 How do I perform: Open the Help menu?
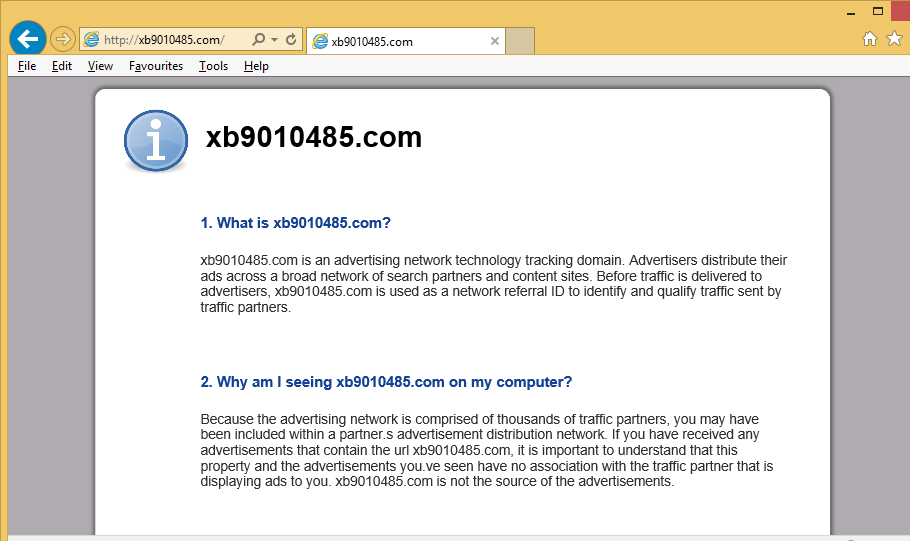click(256, 66)
